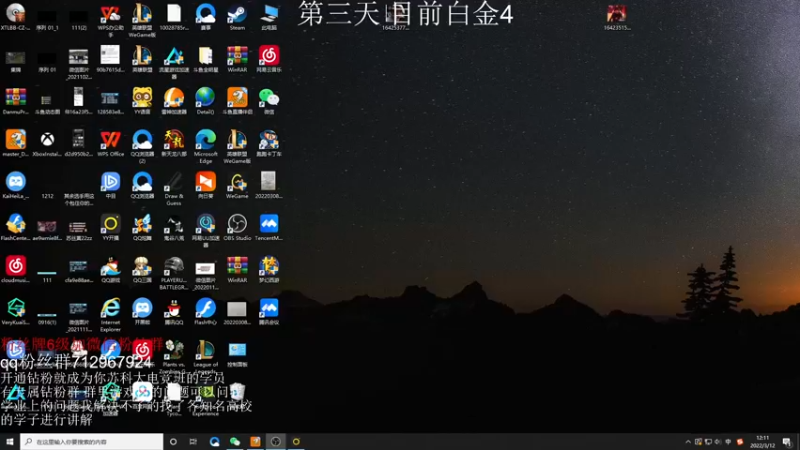Viewport: 800px width, 450px height.
Task: Select the green WeChat desktop shortcut
Action: pyautogui.click(x=269, y=101)
